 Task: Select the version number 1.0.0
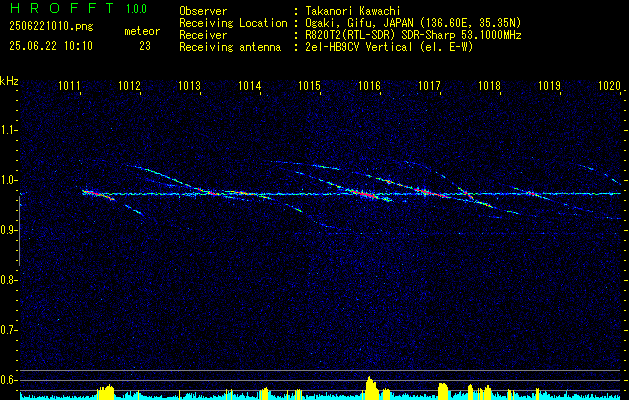pyautogui.click(x=136, y=9)
